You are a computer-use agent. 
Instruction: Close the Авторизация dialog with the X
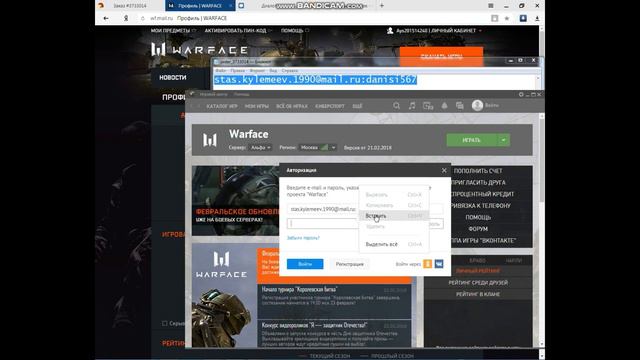pyautogui.click(x=444, y=170)
